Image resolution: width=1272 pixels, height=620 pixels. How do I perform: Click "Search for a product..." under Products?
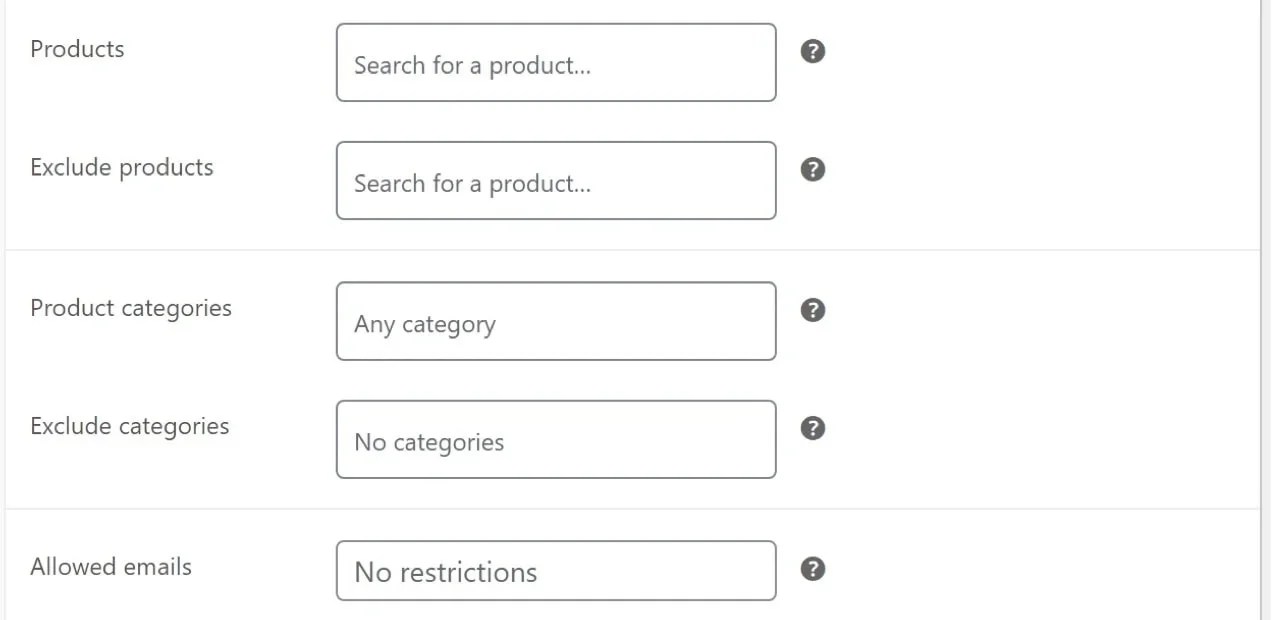[472, 66]
